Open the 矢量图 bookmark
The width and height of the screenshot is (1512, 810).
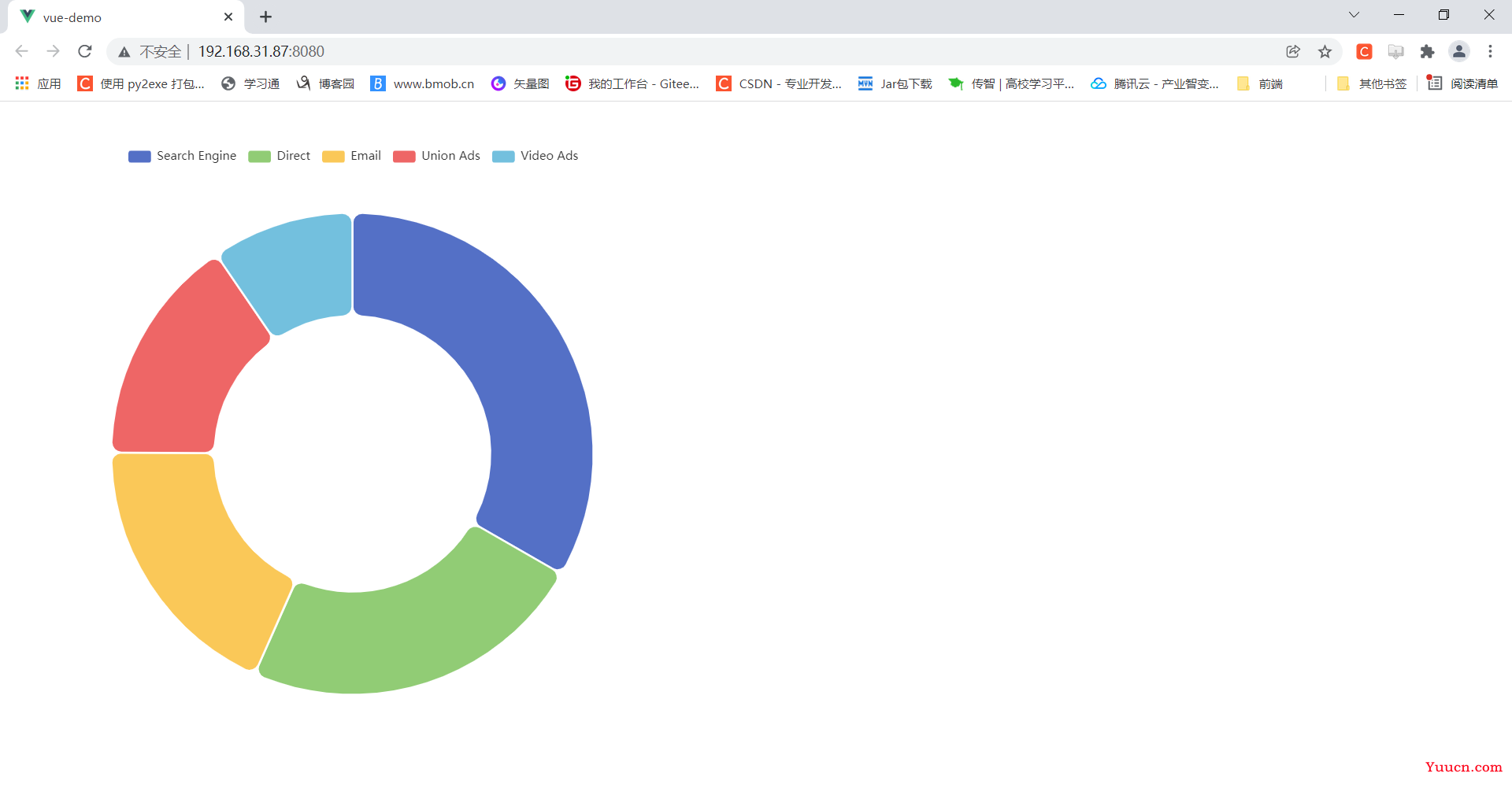pyautogui.click(x=520, y=83)
